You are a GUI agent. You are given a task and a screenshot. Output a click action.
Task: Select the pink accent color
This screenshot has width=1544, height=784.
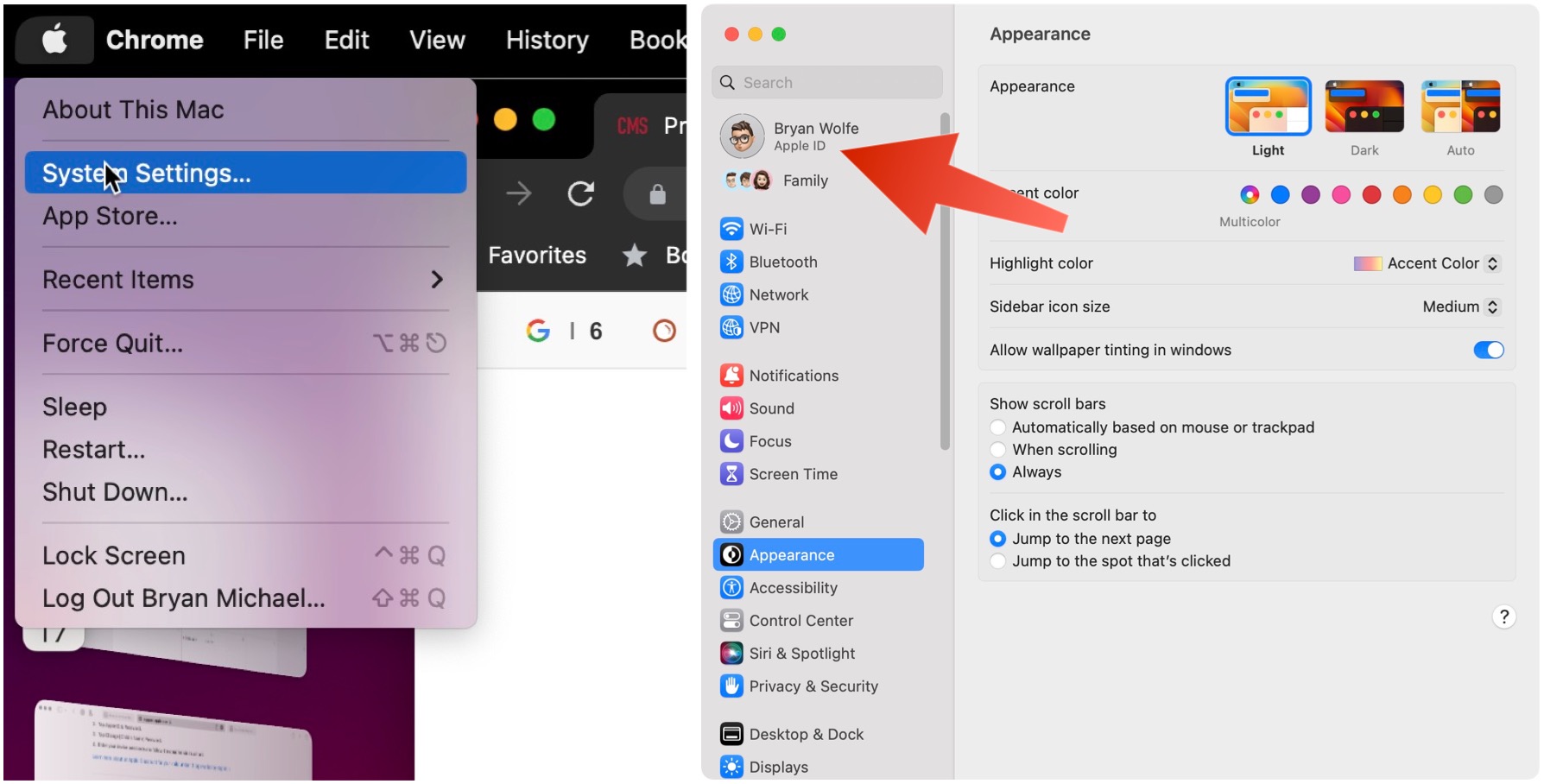(1341, 195)
